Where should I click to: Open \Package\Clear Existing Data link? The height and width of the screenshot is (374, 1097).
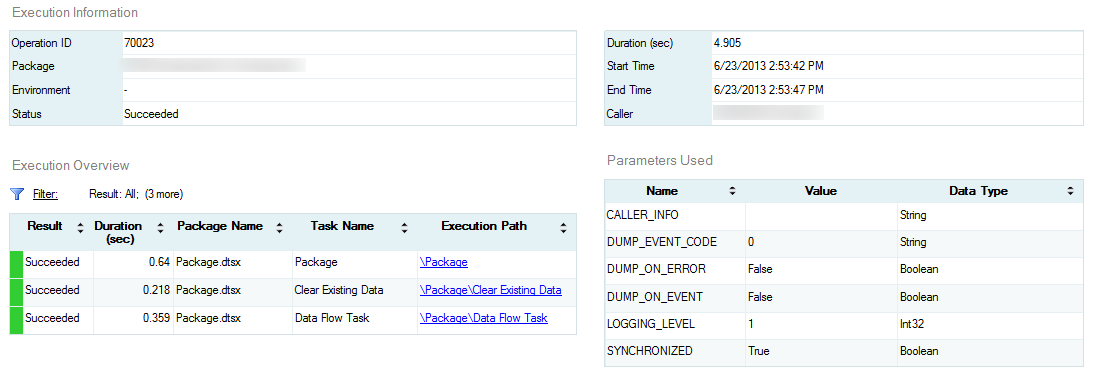[490, 290]
